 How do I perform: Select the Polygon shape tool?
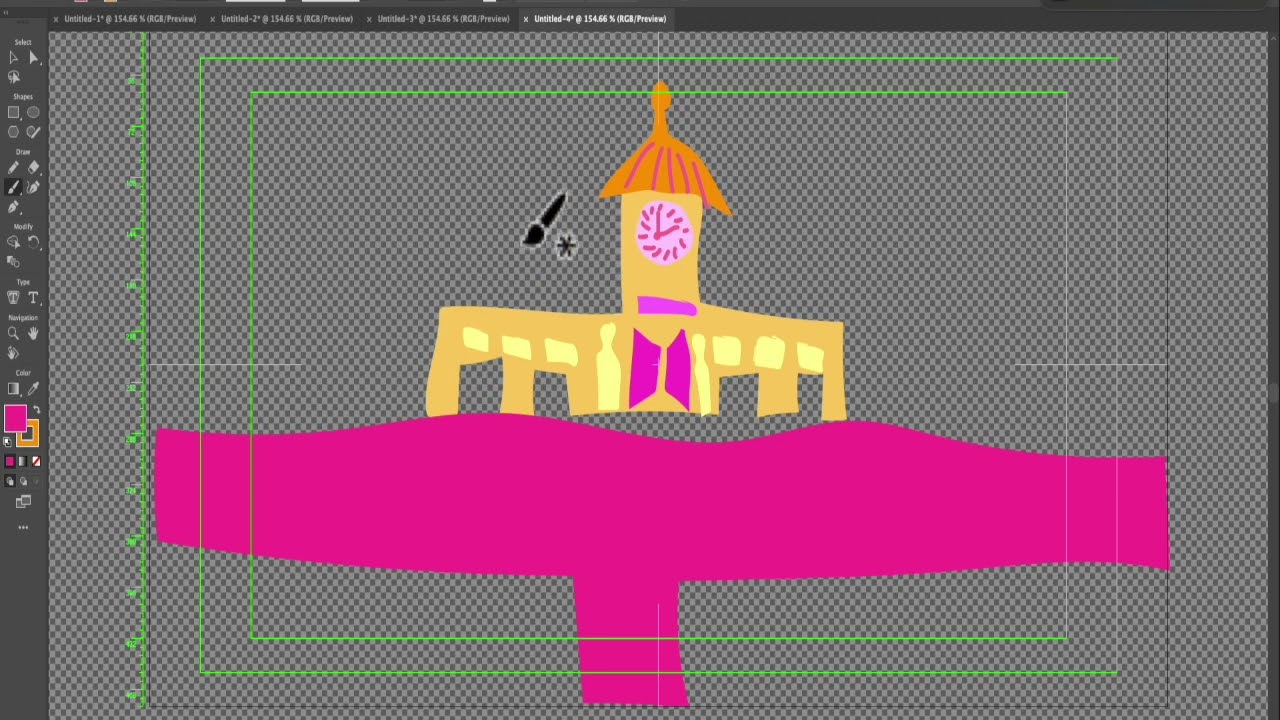click(13, 132)
